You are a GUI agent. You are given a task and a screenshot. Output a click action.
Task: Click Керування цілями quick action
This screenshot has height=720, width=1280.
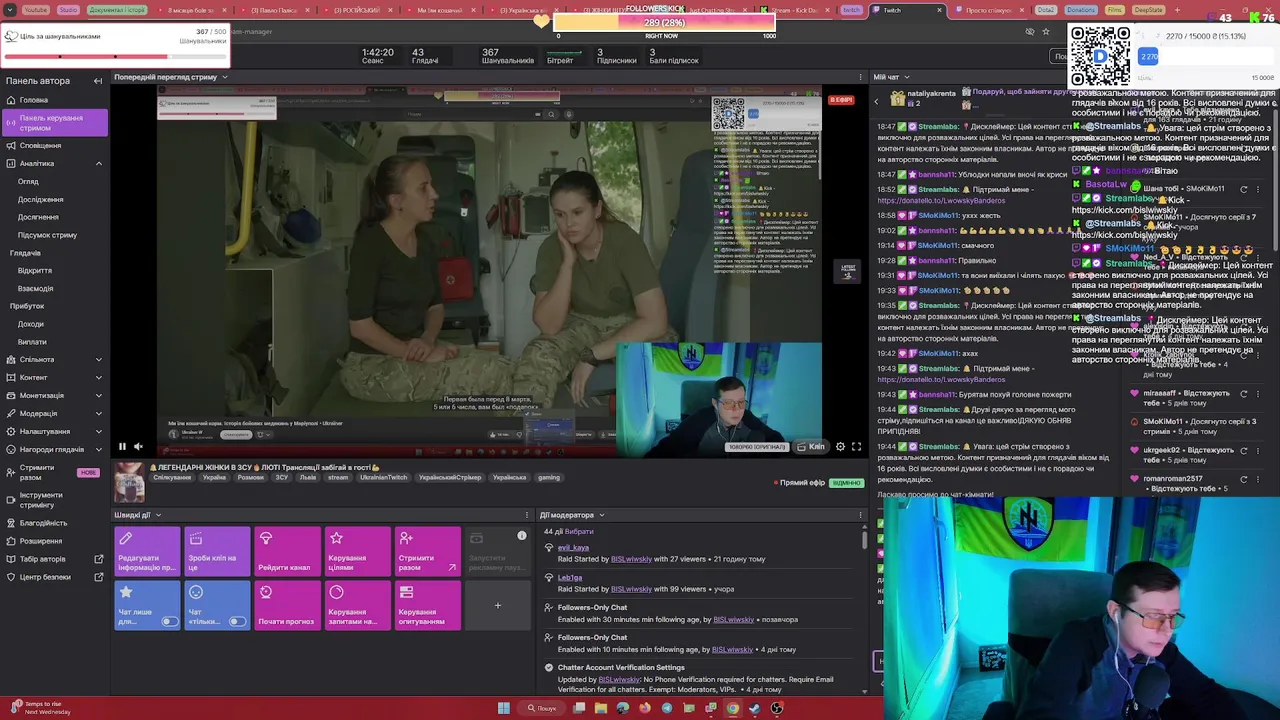[x=357, y=552]
